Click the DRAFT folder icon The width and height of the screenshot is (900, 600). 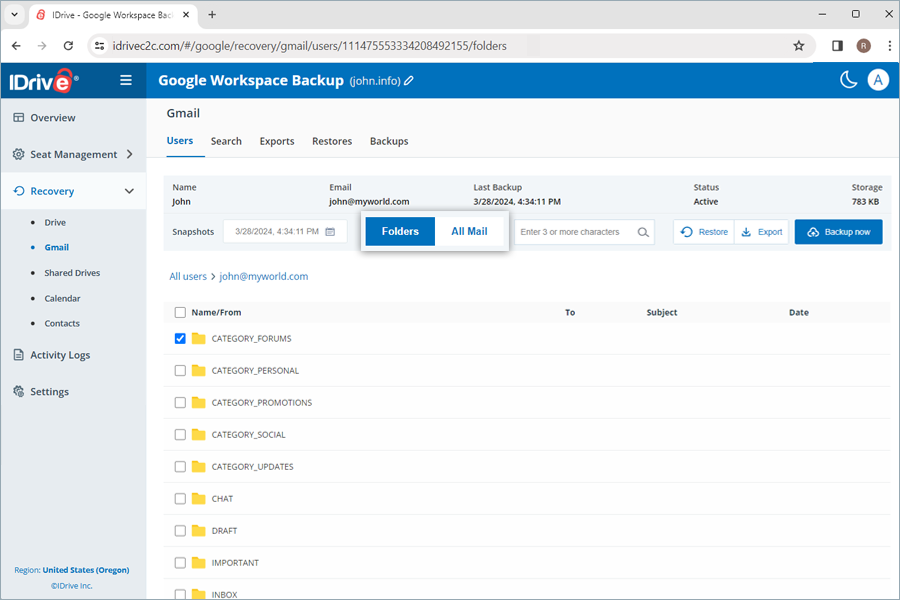point(199,531)
